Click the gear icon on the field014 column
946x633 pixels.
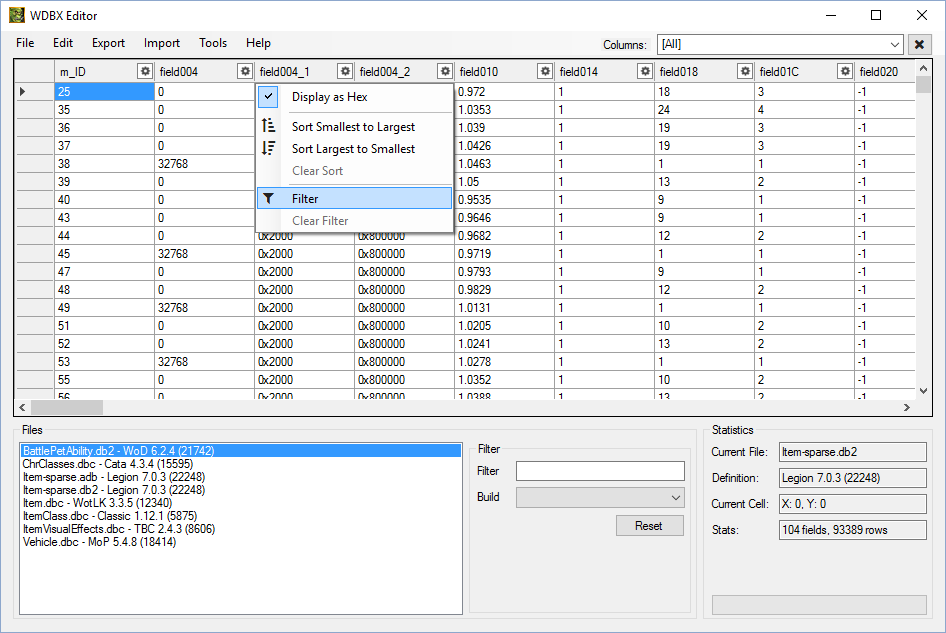click(645, 71)
